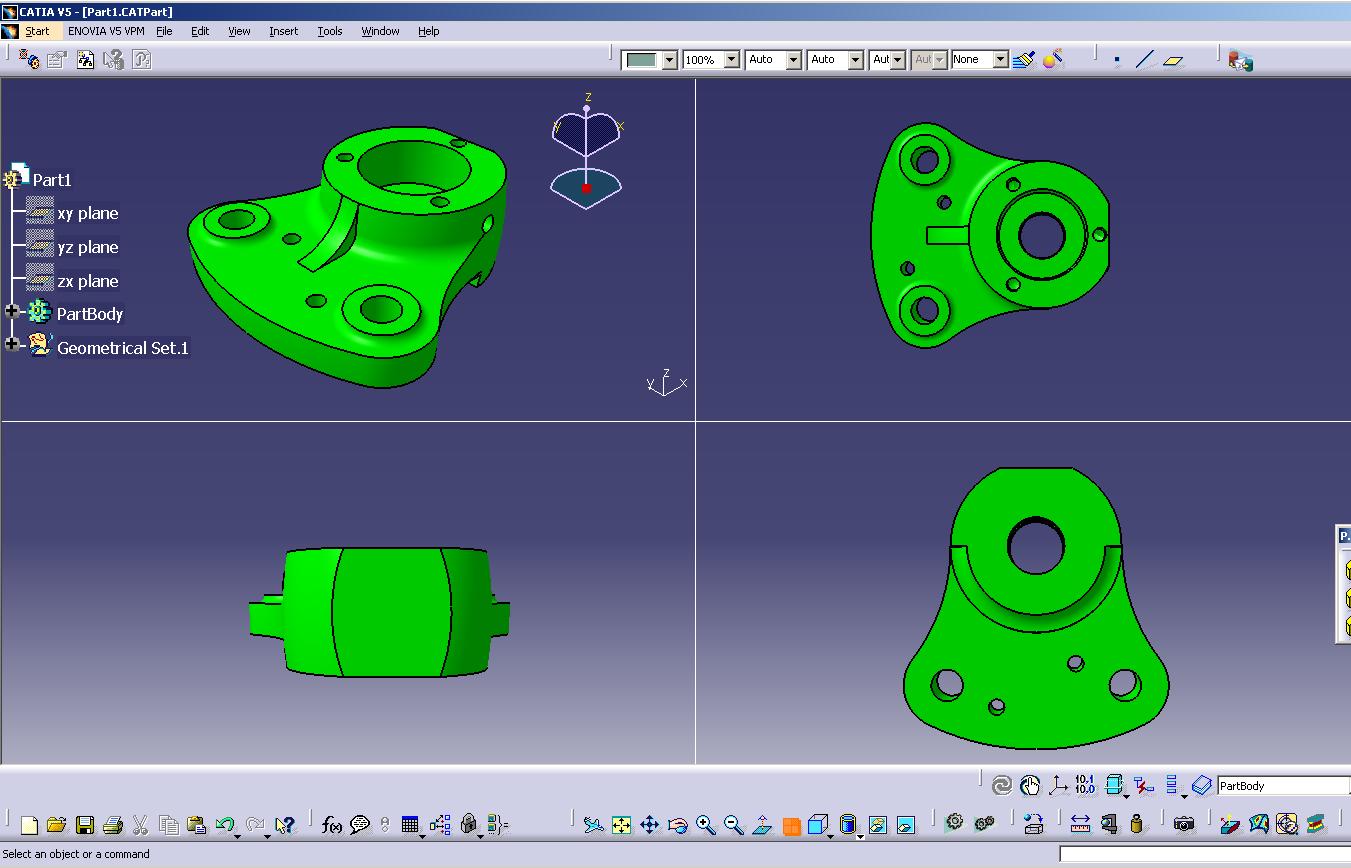Open the File menu
Viewport: 1351px width, 868px height.
pos(164,31)
